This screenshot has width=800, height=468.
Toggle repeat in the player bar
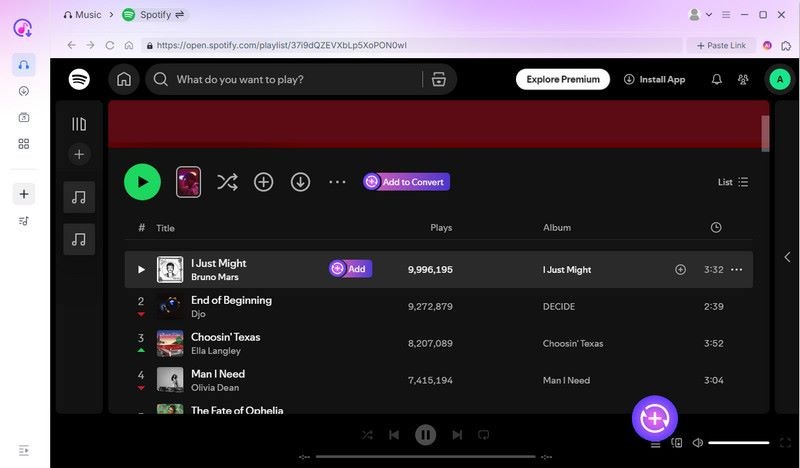tap(484, 435)
